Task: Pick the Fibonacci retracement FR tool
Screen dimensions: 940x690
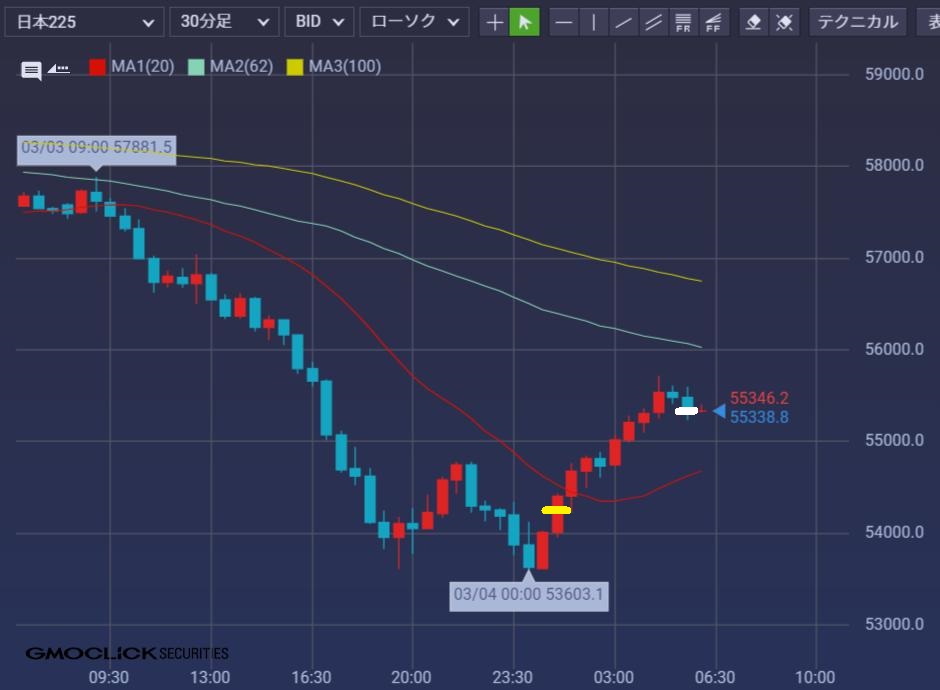Action: (683, 22)
